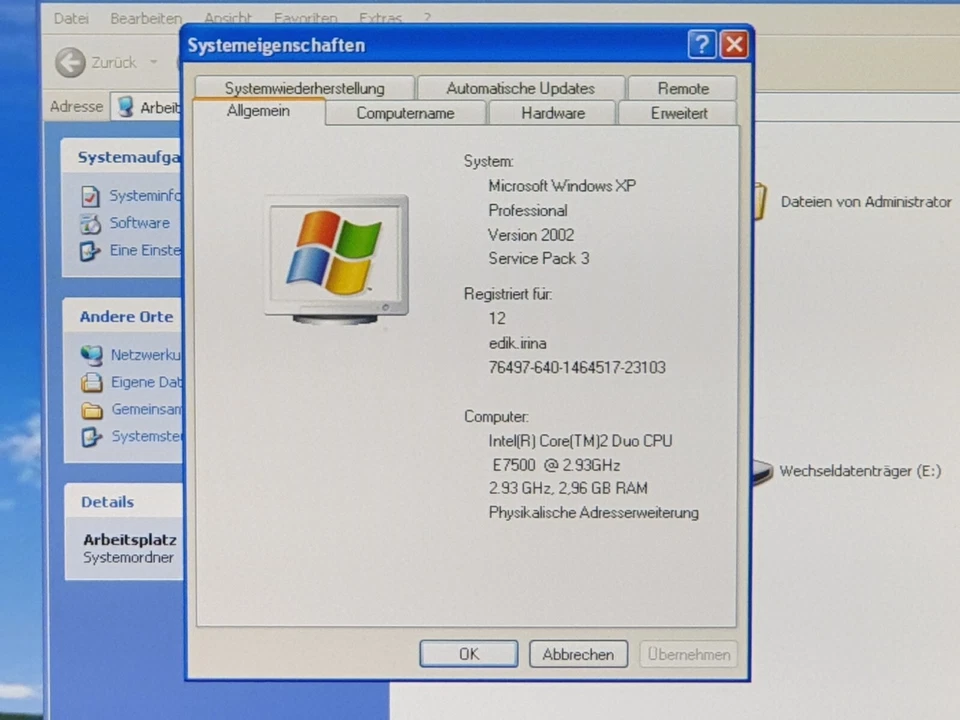Open the Eigene Dateien link
Viewport: 960px width, 720px height.
click(x=146, y=382)
